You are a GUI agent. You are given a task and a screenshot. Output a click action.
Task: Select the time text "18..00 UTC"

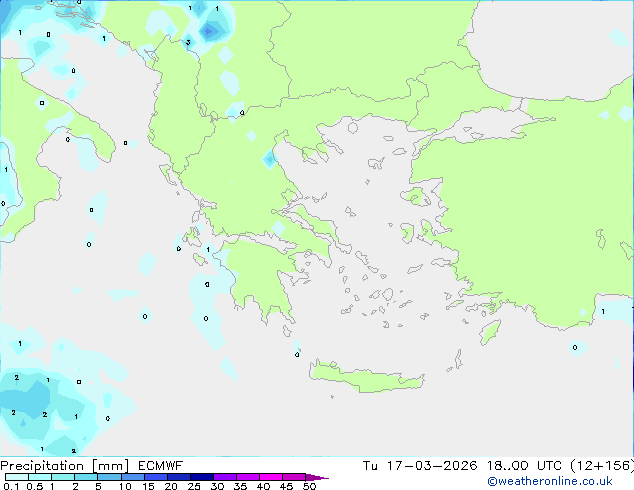(x=524, y=466)
